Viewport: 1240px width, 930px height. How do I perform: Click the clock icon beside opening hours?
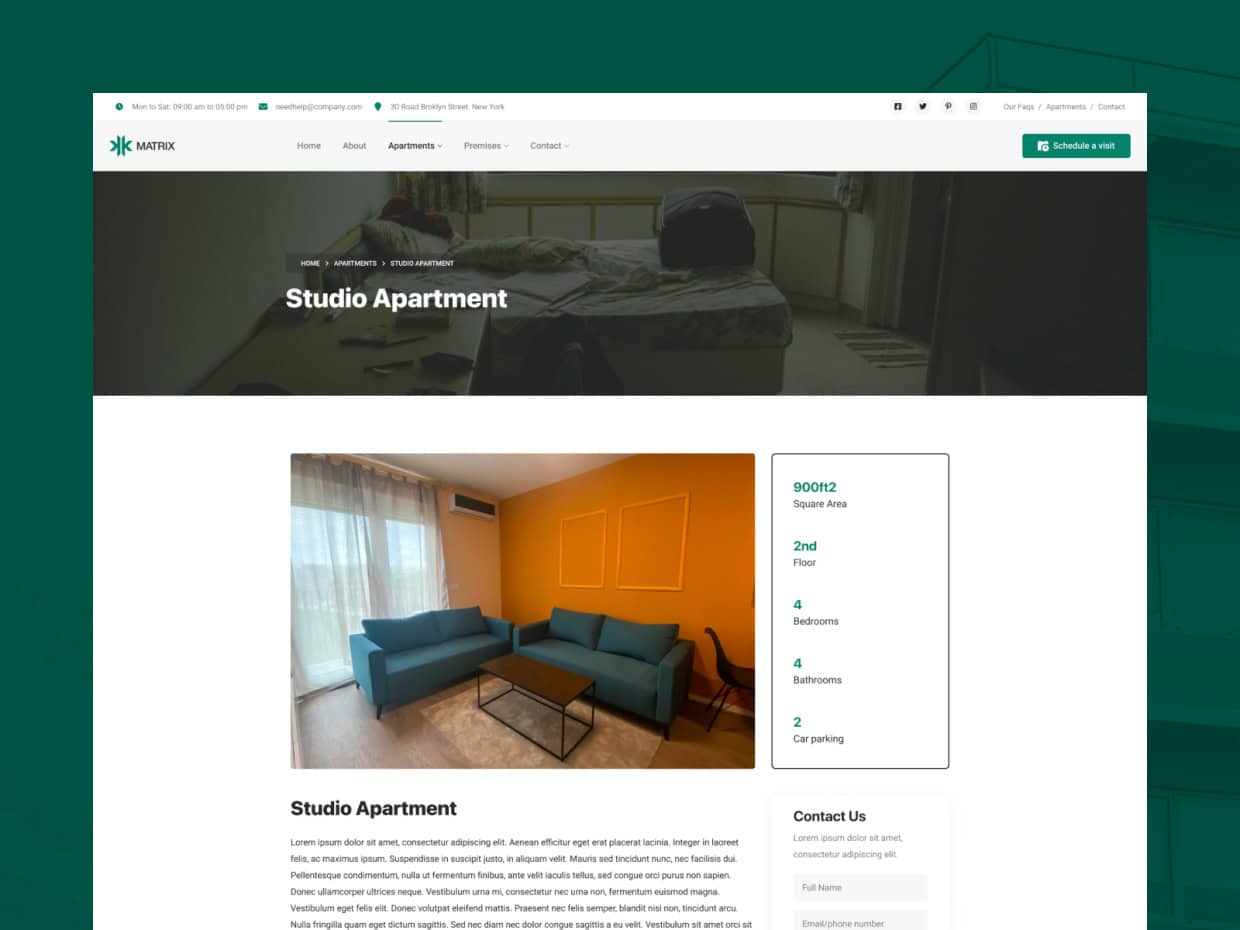[119, 106]
